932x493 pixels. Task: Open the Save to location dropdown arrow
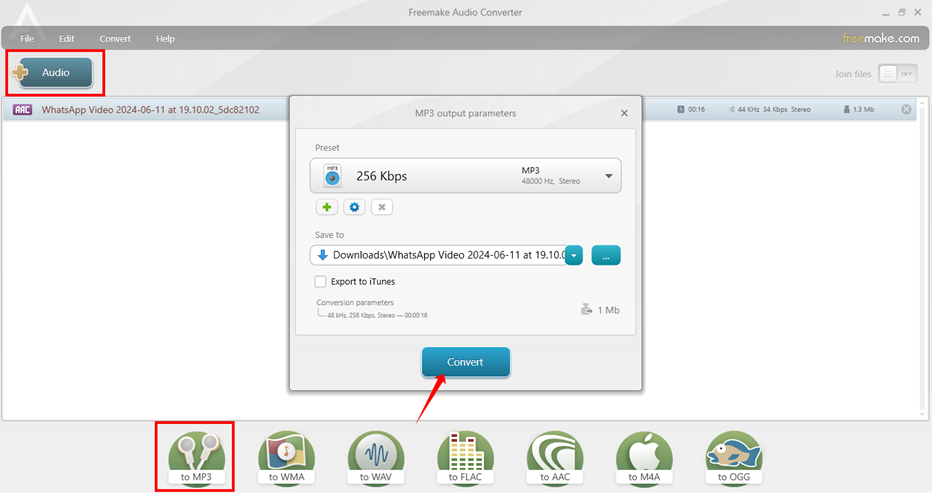tap(574, 255)
